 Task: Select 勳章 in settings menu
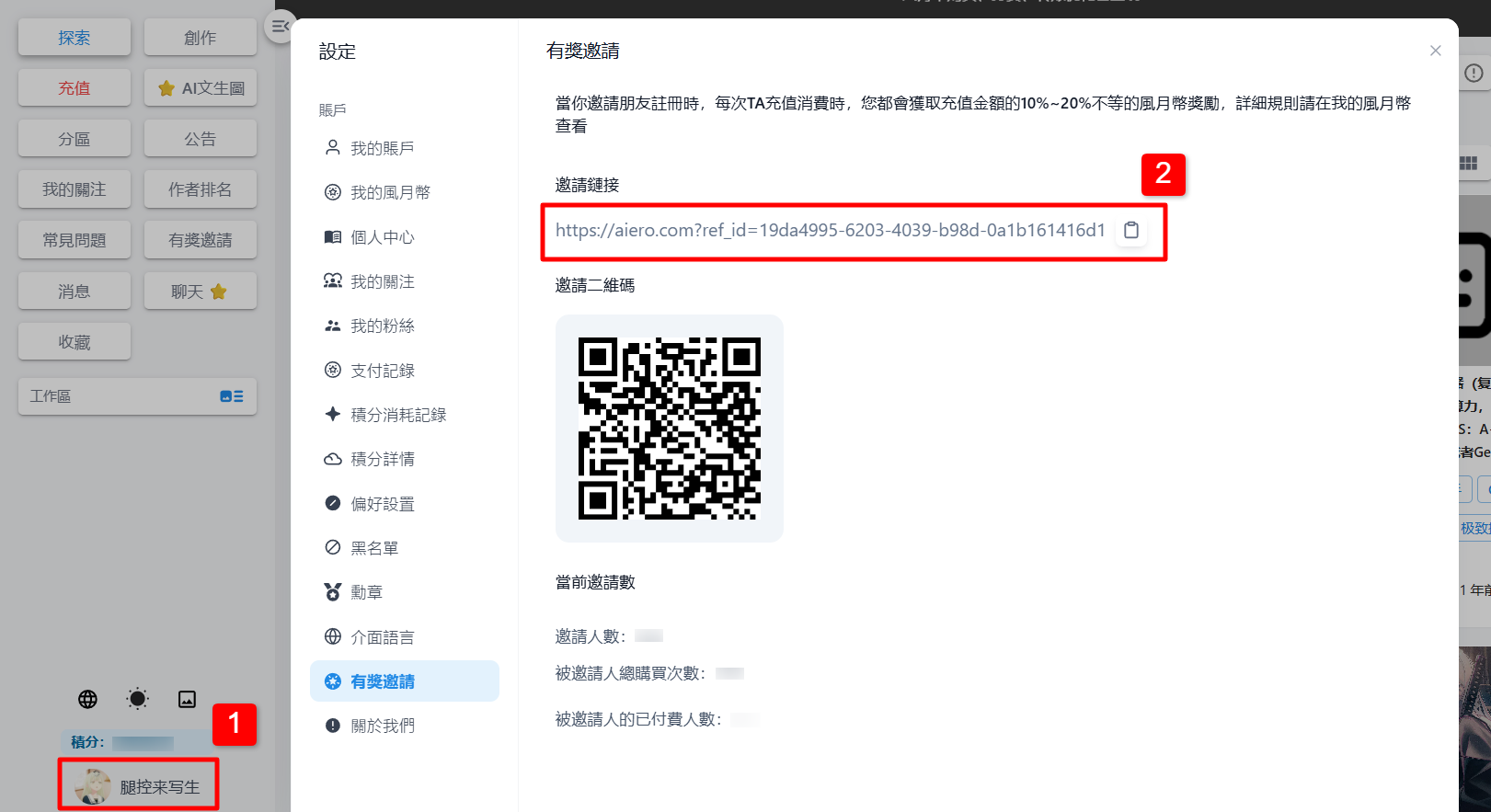pos(405,592)
